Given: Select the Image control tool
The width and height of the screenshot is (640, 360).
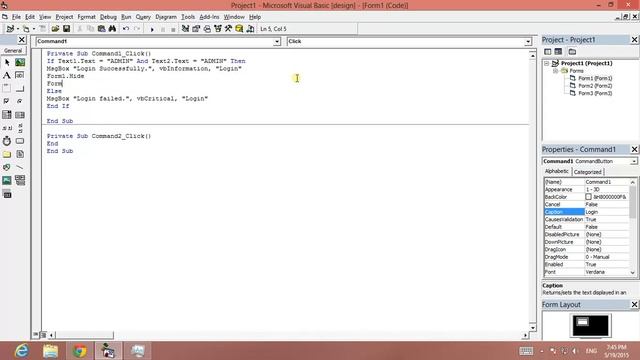Looking at the screenshot, I should [7, 180].
